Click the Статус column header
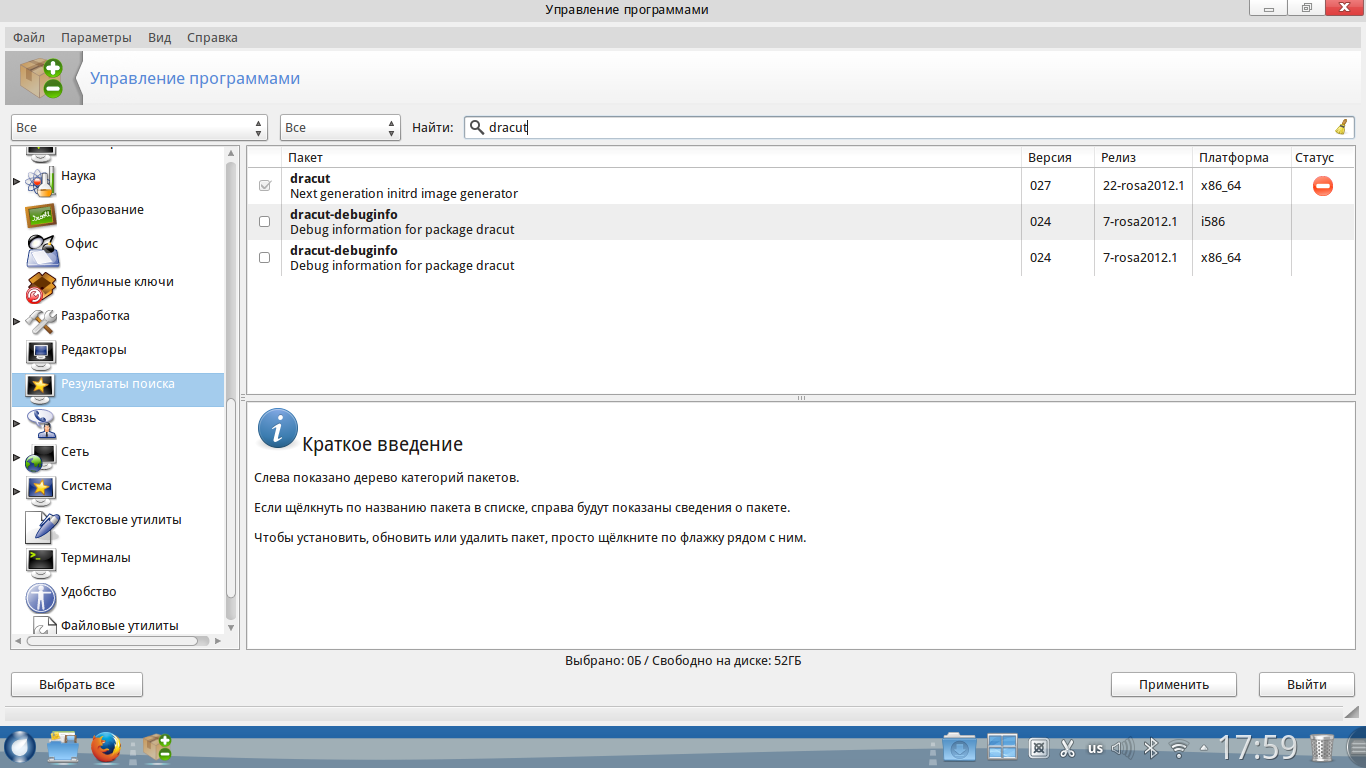Image resolution: width=1366 pixels, height=768 pixels. point(1323,158)
